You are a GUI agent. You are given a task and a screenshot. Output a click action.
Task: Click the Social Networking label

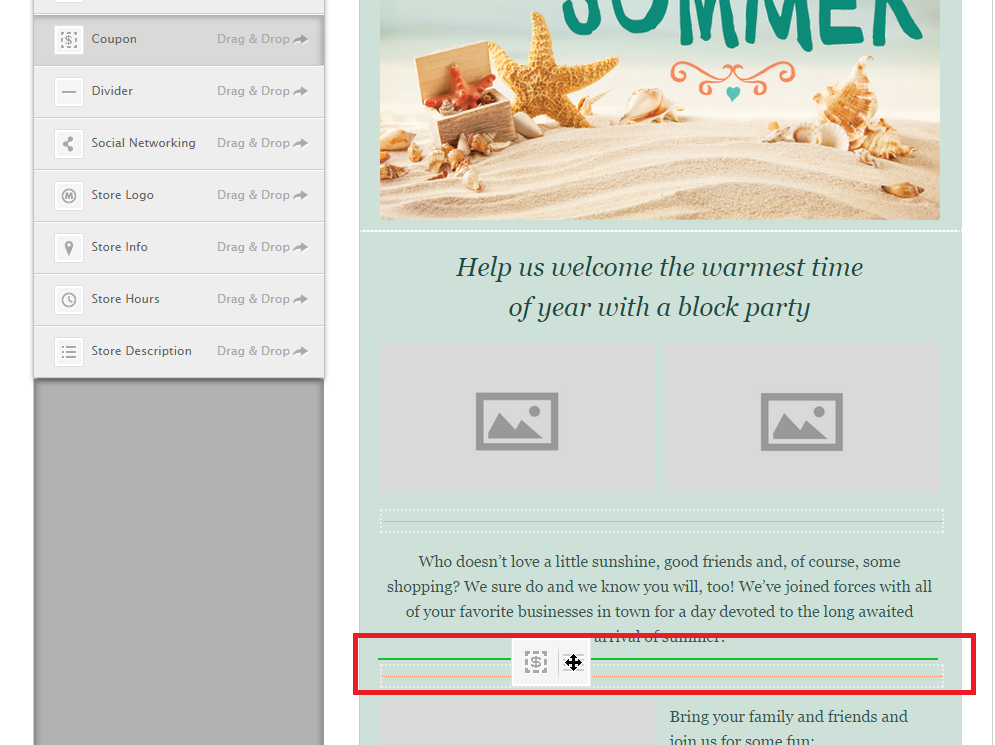[x=143, y=143]
